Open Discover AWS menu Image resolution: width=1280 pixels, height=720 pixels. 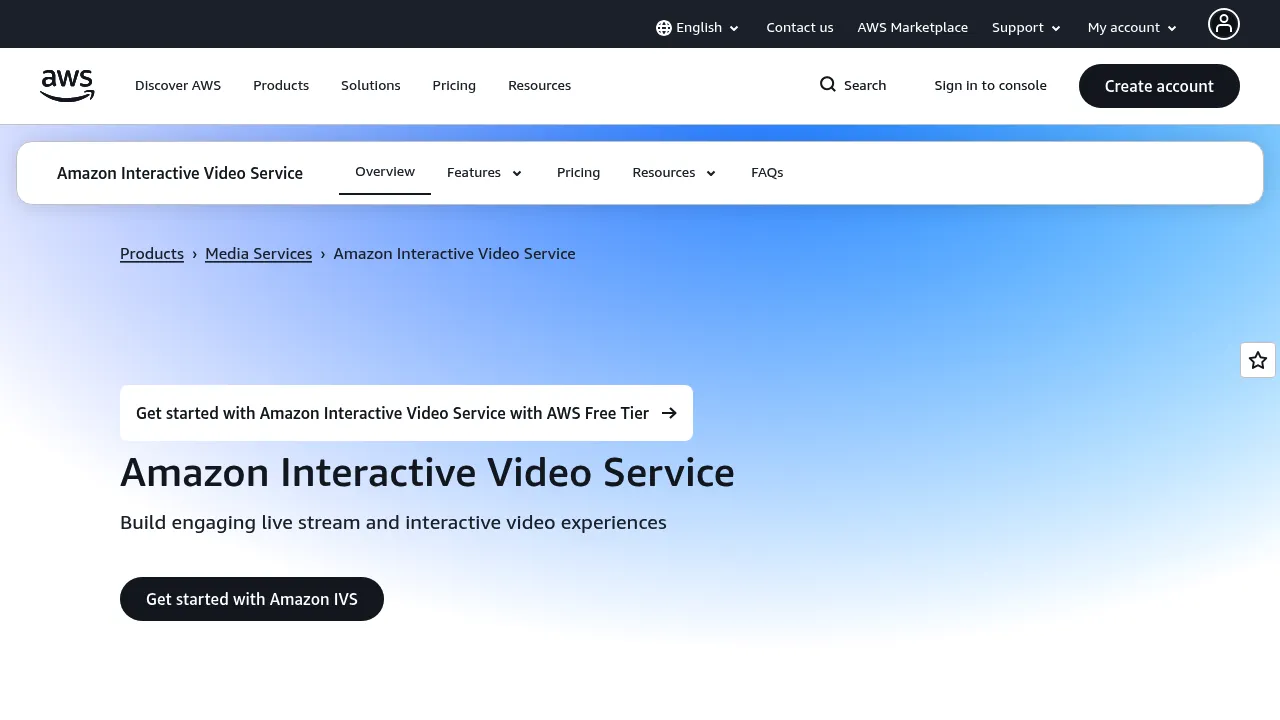tap(178, 86)
